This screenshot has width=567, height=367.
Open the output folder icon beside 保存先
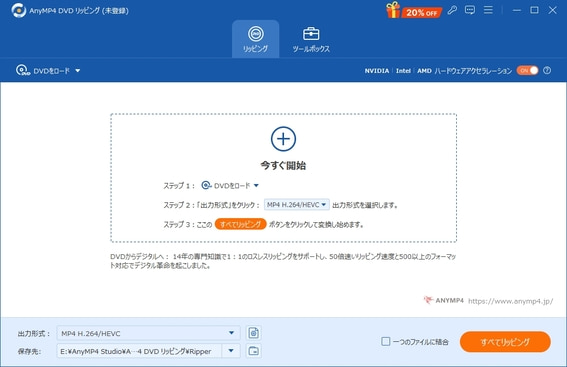(254, 351)
